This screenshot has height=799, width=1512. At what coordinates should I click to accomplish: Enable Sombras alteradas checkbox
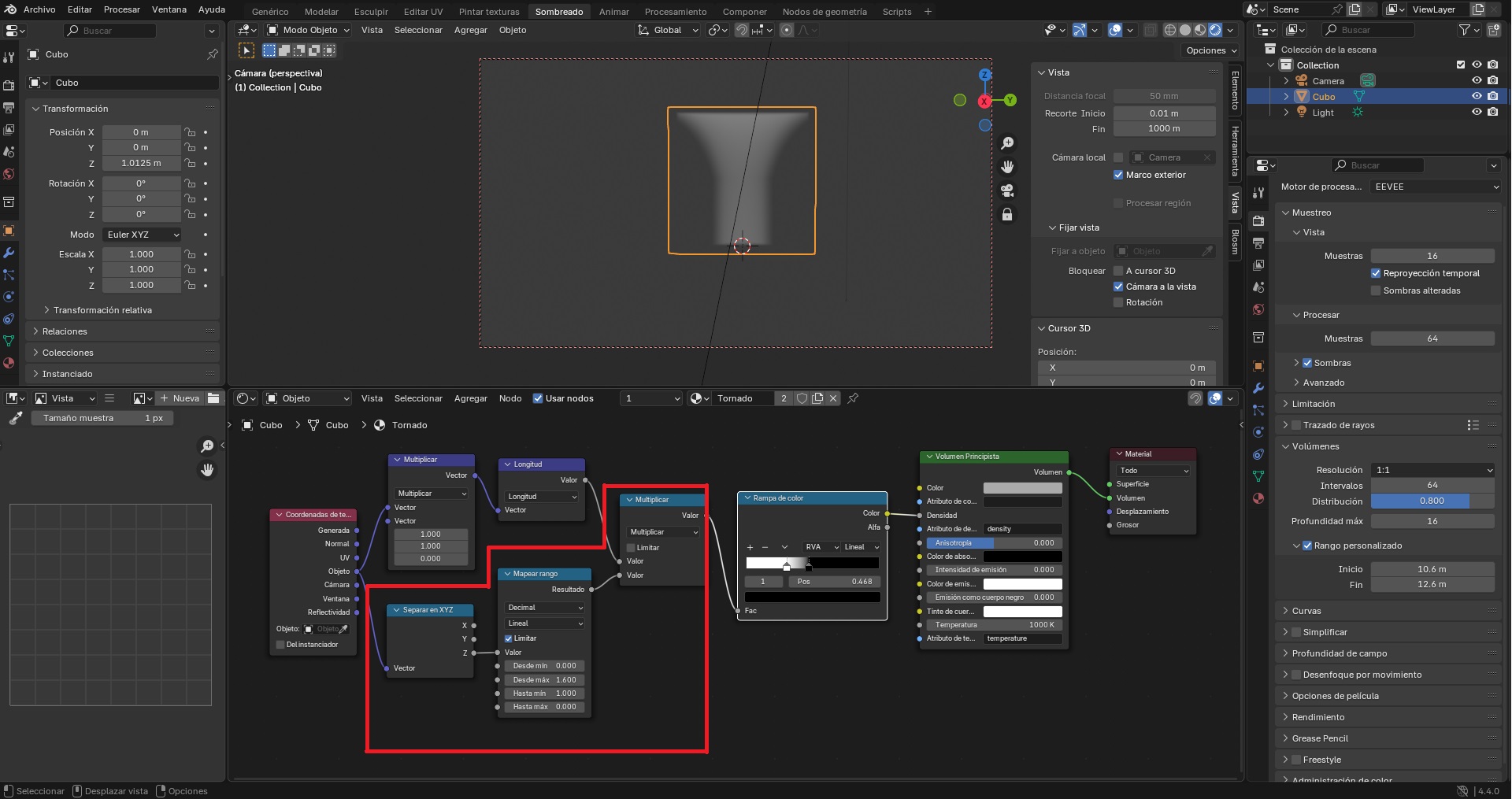point(1376,290)
